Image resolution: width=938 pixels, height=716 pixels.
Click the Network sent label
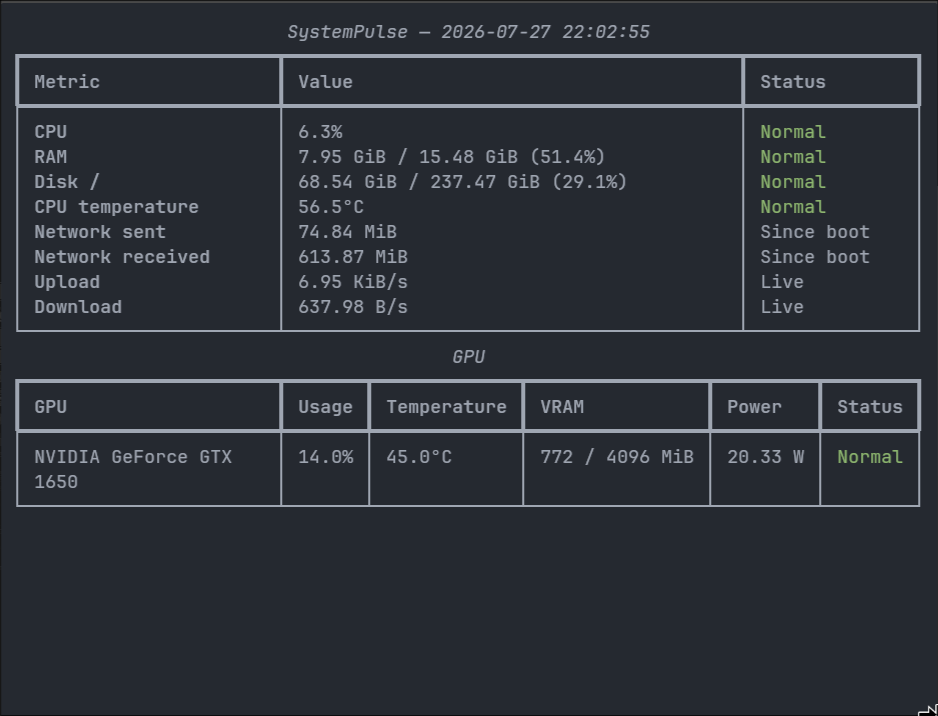(x=100, y=232)
